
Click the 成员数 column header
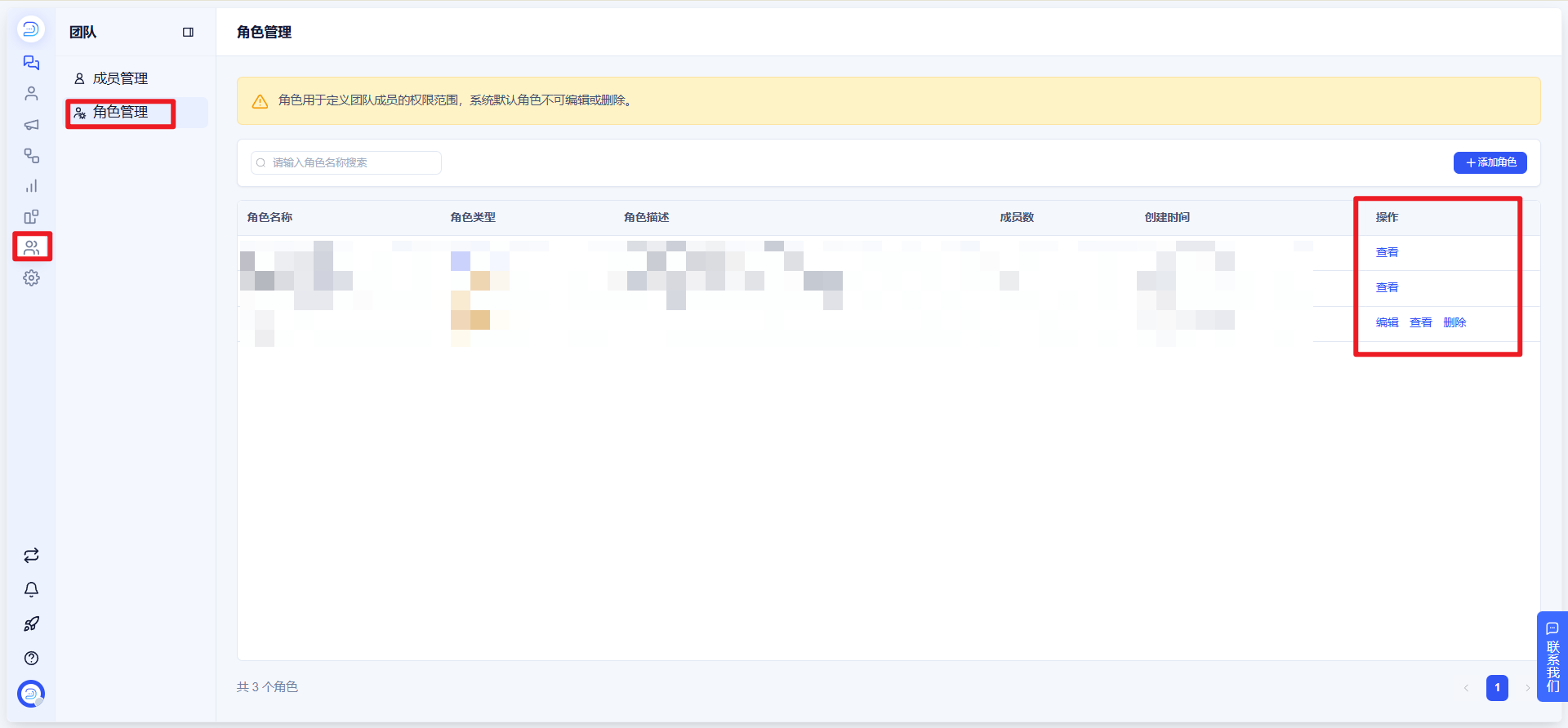[1017, 217]
